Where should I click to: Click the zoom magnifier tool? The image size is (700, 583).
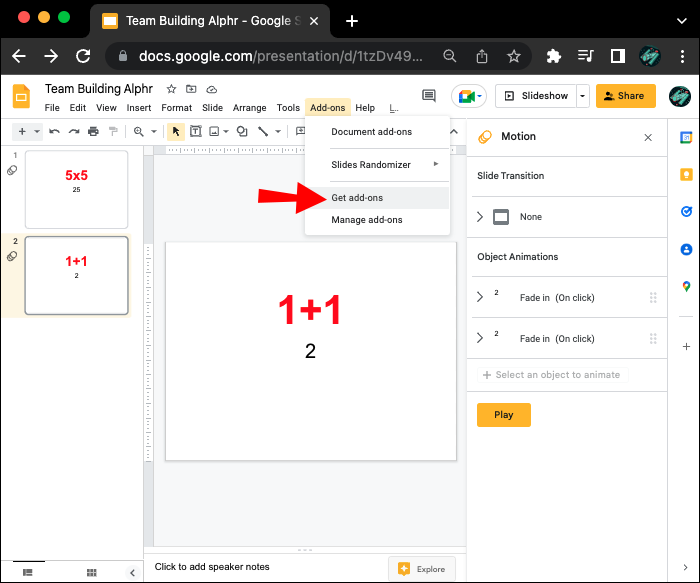[139, 131]
